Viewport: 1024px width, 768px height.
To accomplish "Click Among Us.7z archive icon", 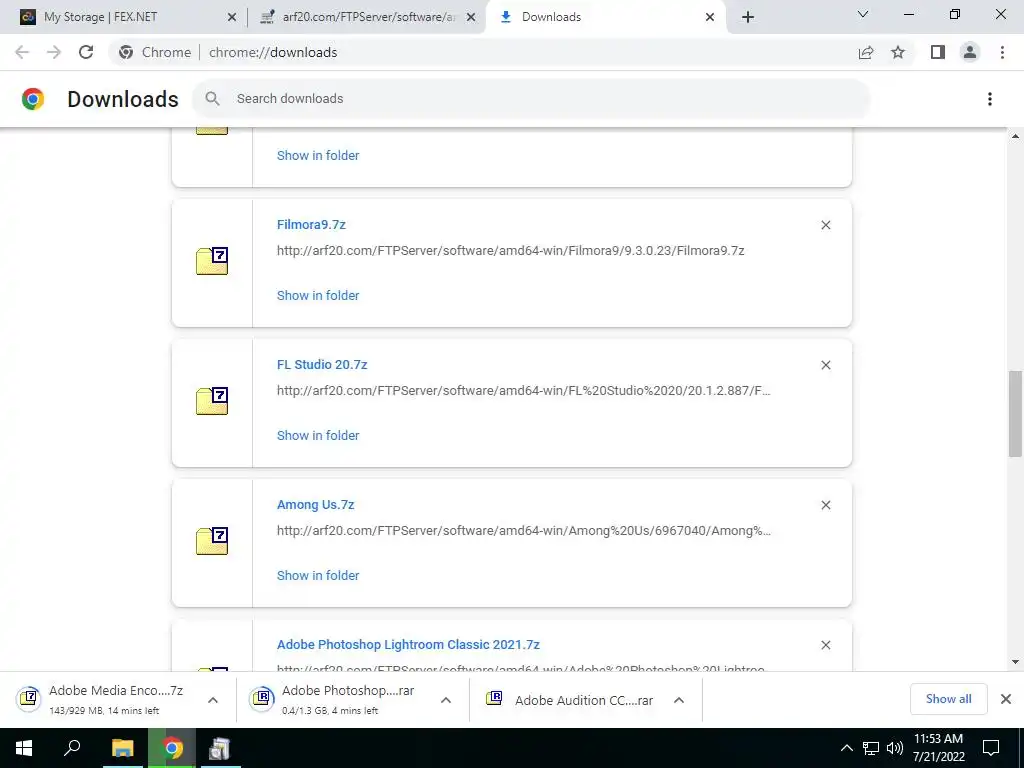I will tap(212, 541).
